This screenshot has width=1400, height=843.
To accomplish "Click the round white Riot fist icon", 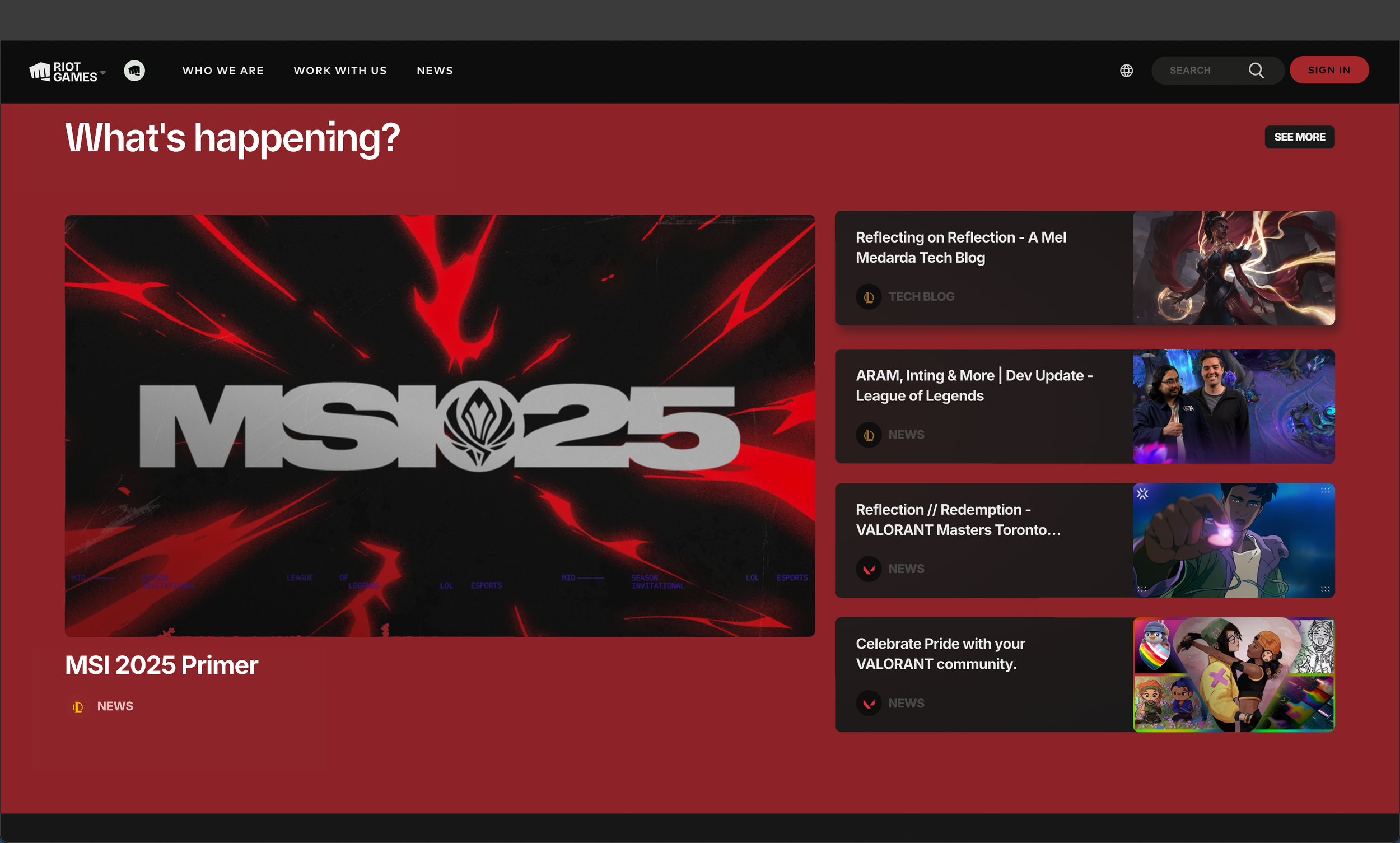I will [x=134, y=71].
